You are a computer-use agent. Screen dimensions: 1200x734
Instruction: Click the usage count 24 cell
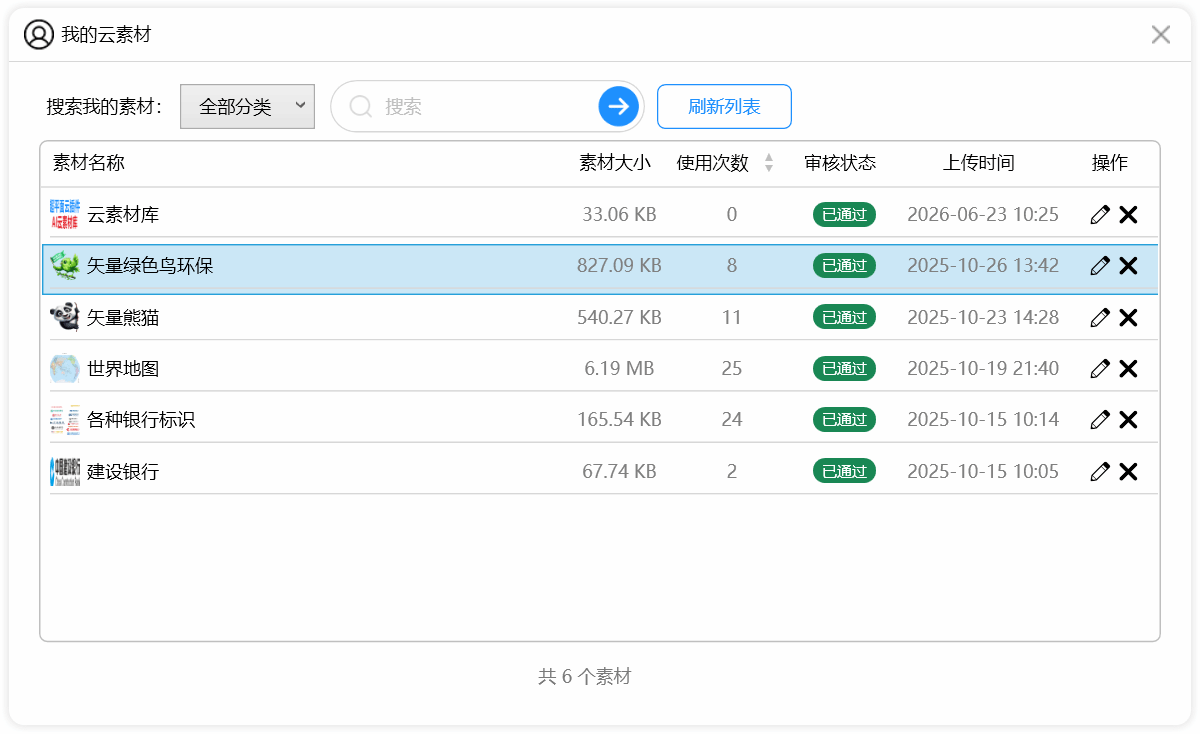[x=732, y=420]
